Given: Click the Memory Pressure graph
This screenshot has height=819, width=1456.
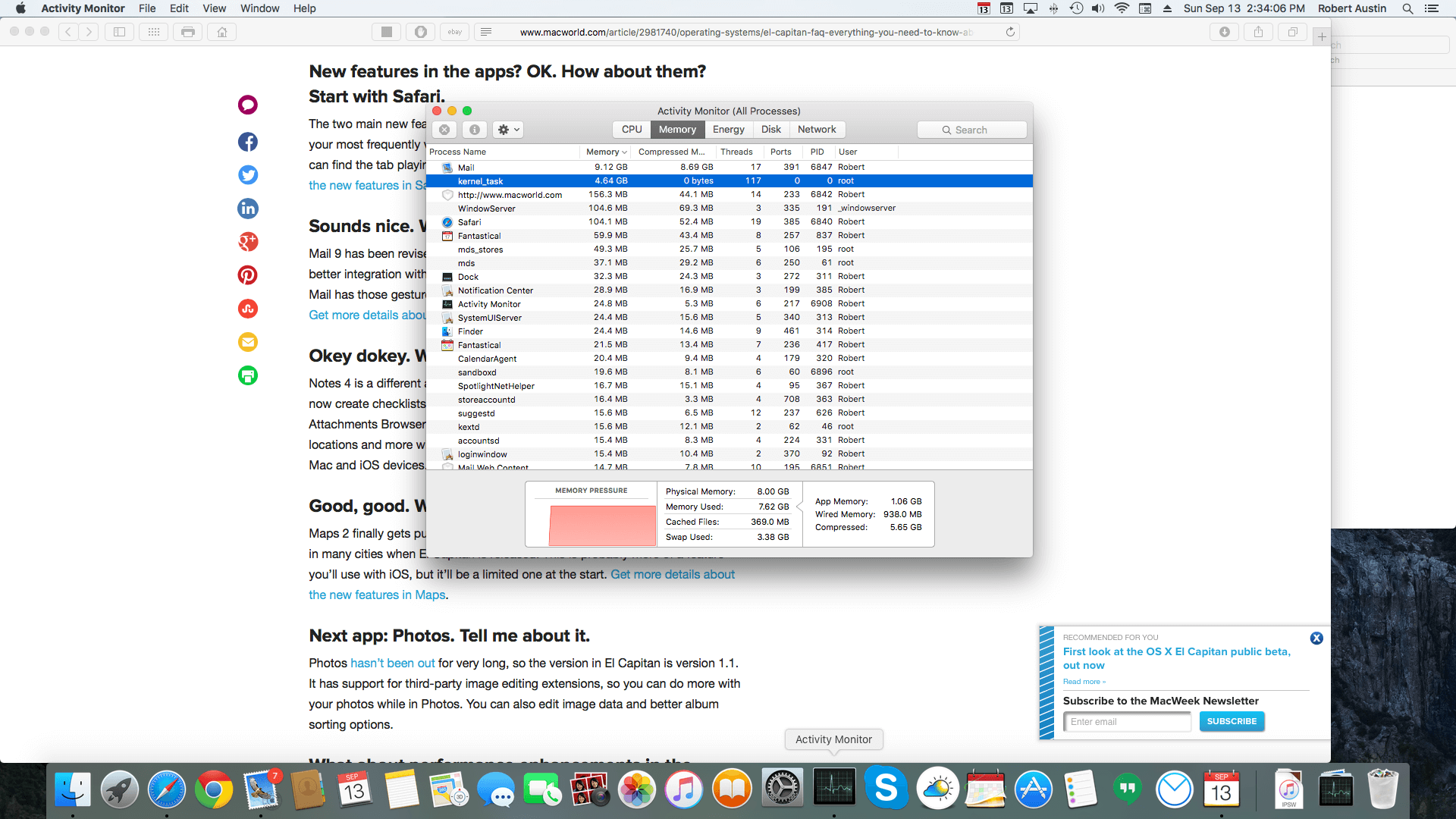Looking at the screenshot, I should [x=602, y=525].
